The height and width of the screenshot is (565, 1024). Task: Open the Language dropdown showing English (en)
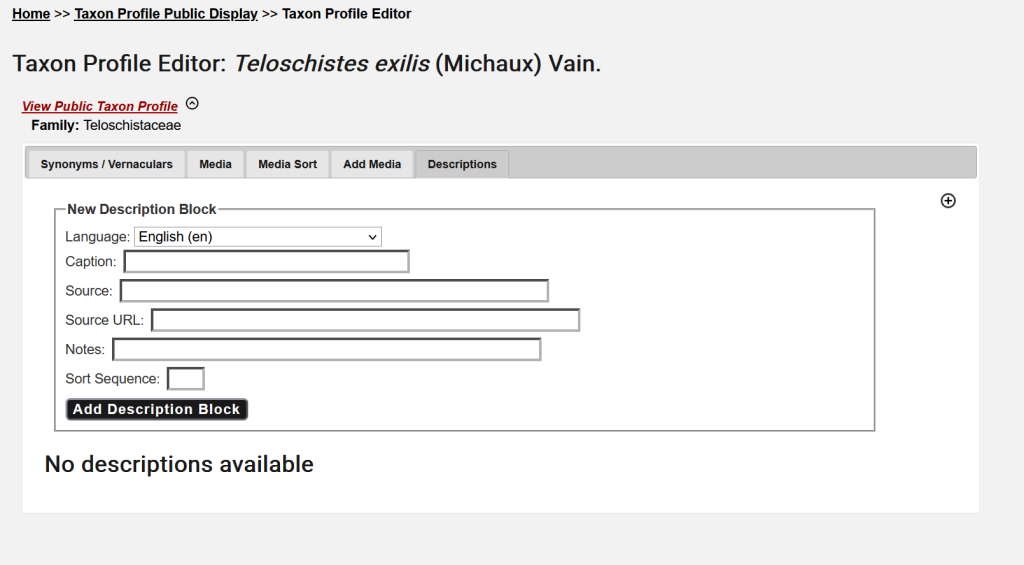258,237
